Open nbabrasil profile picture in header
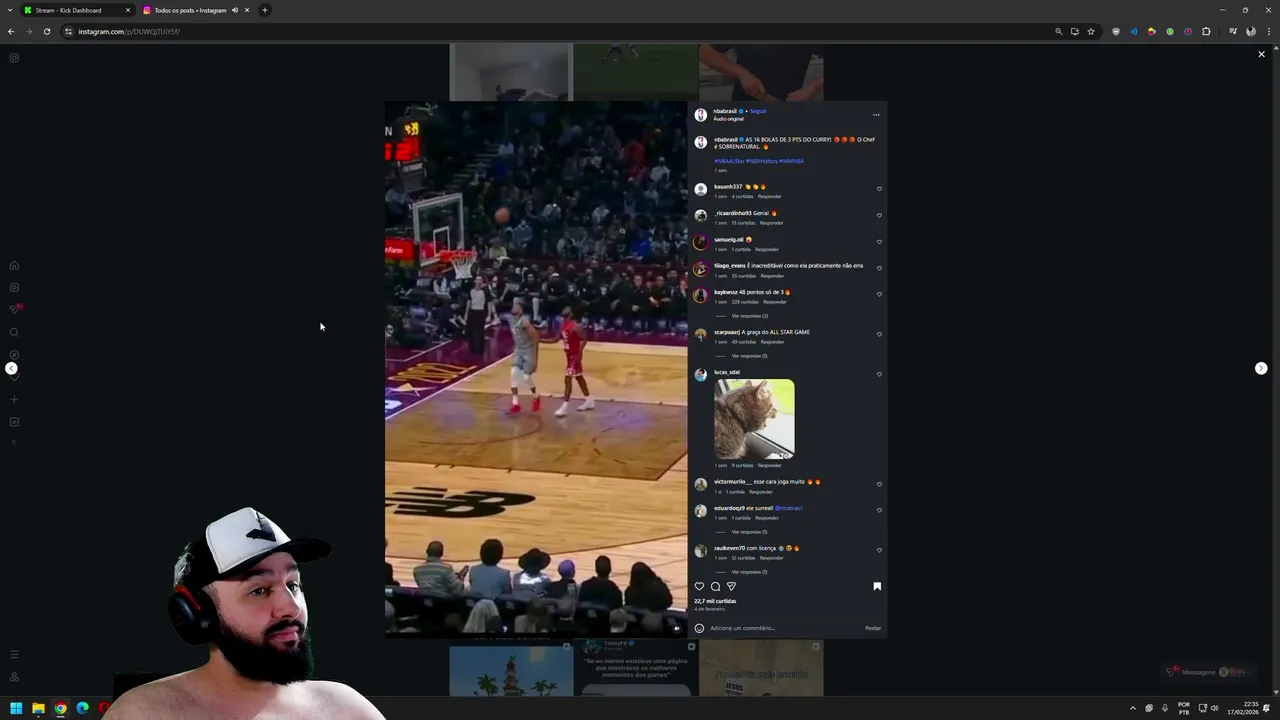 coord(701,115)
